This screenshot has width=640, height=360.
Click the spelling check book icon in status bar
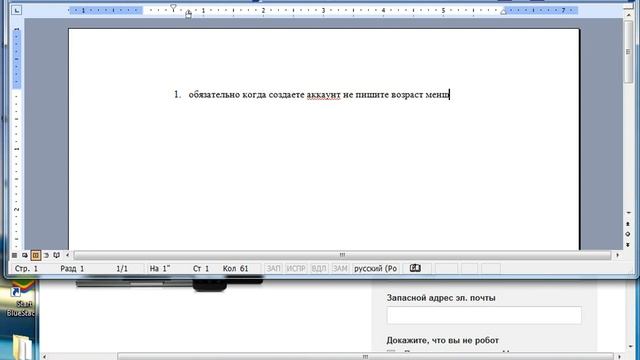(x=415, y=268)
